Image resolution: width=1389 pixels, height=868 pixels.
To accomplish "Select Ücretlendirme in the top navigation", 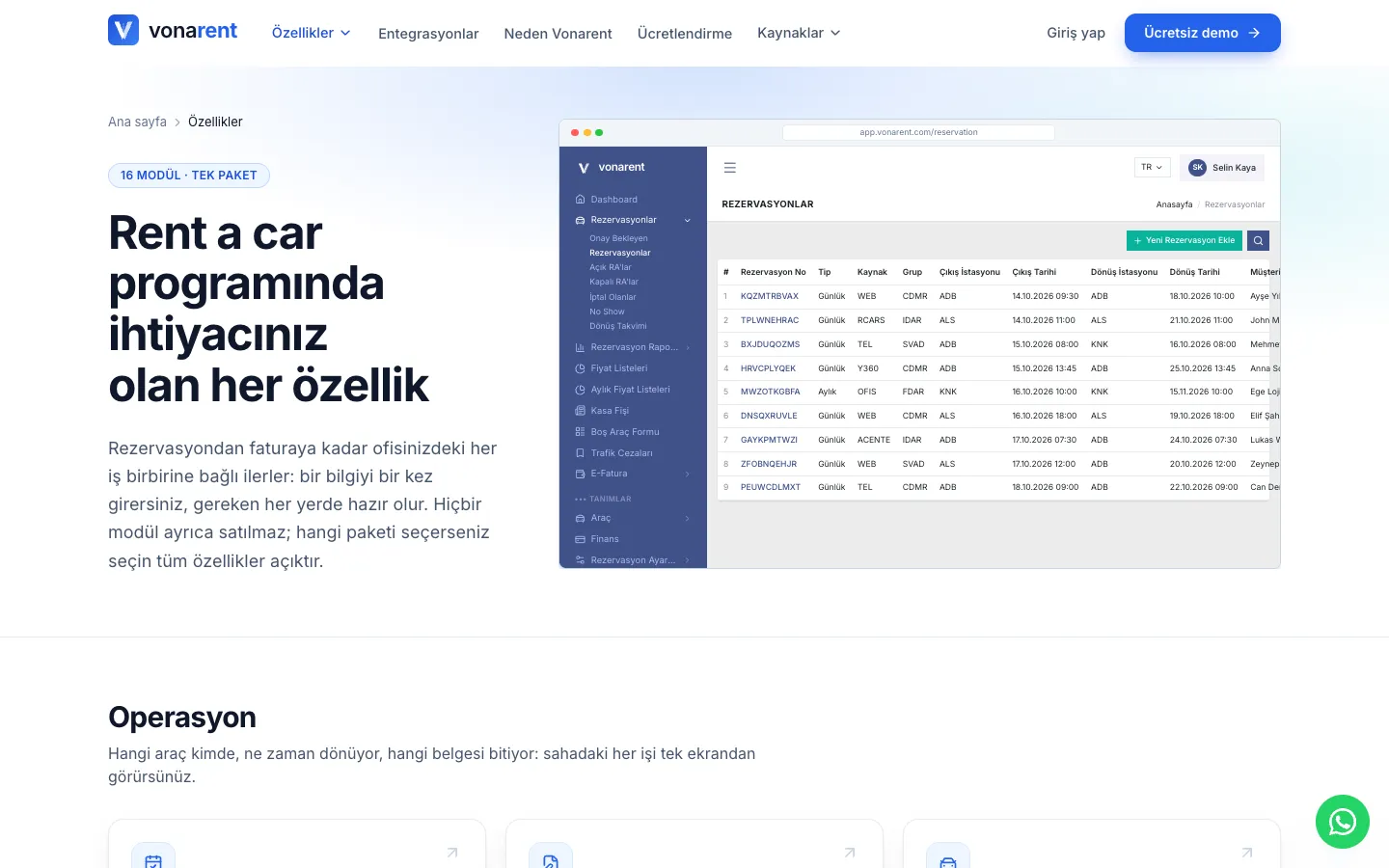I will [x=685, y=34].
